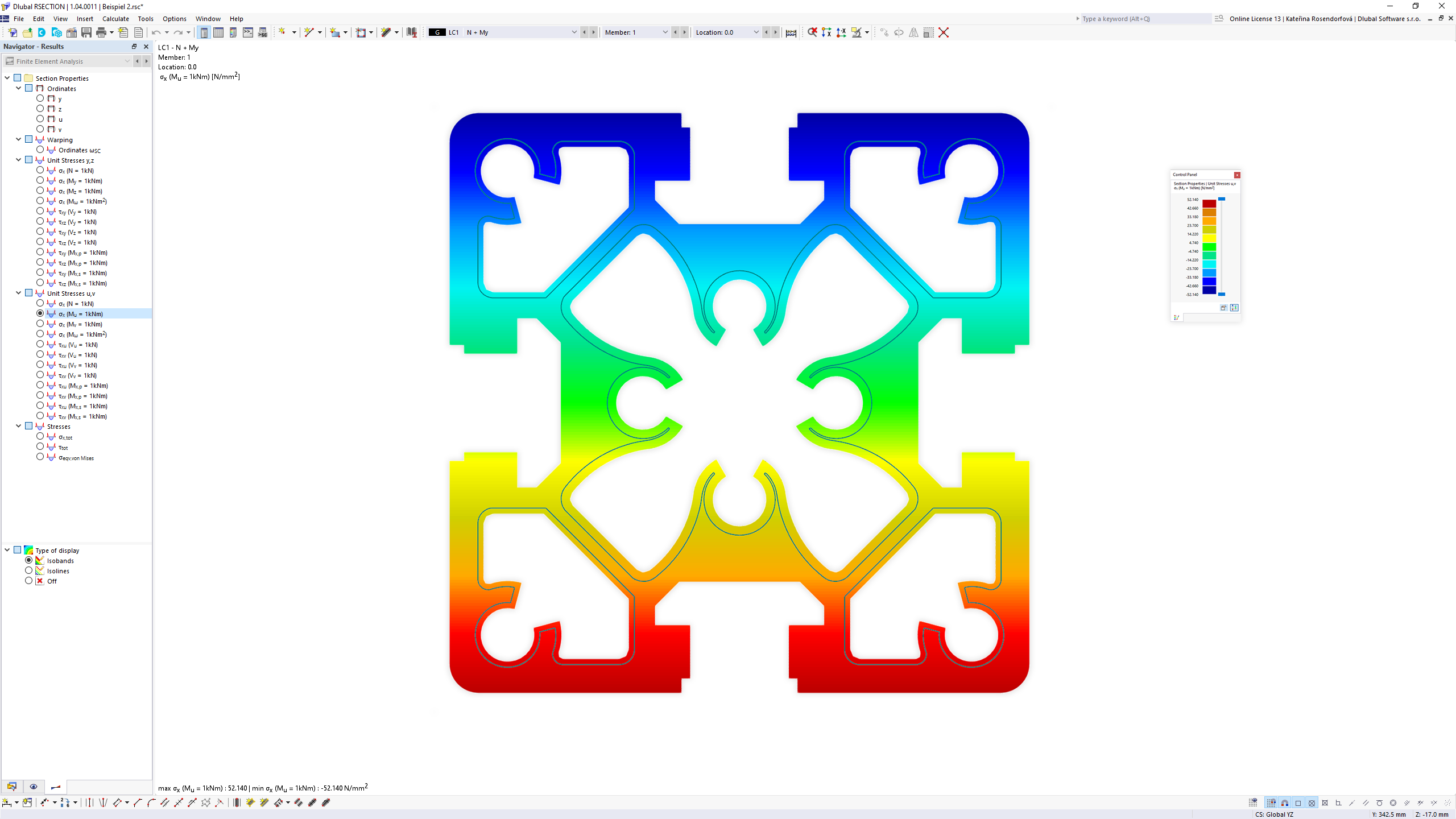Select the Print icon in toolbar
Viewport: 1456px width, 819px height.
(99, 32)
